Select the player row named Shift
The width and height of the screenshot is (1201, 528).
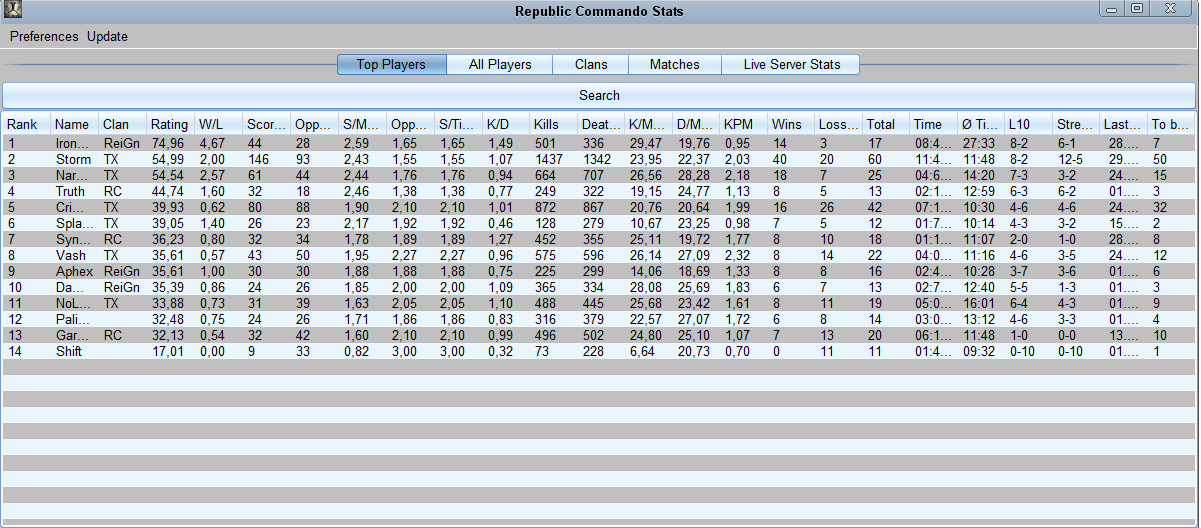pyautogui.click(x=599, y=351)
